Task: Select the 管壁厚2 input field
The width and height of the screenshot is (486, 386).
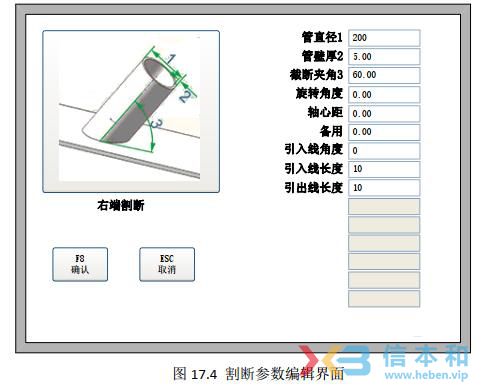Action: click(384, 57)
